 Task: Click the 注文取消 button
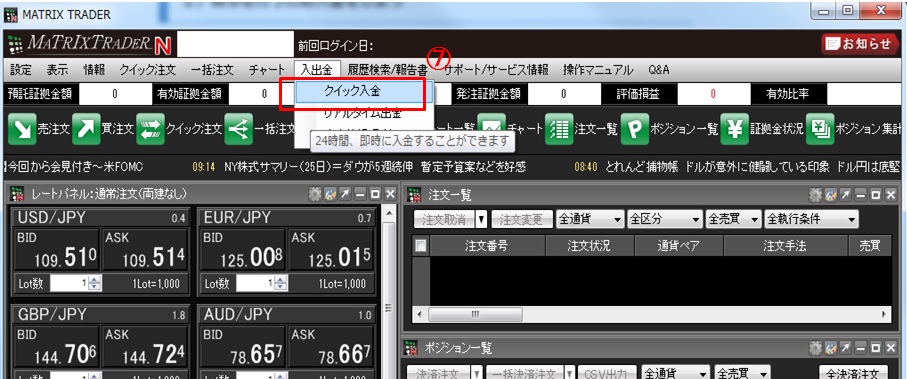point(444,219)
